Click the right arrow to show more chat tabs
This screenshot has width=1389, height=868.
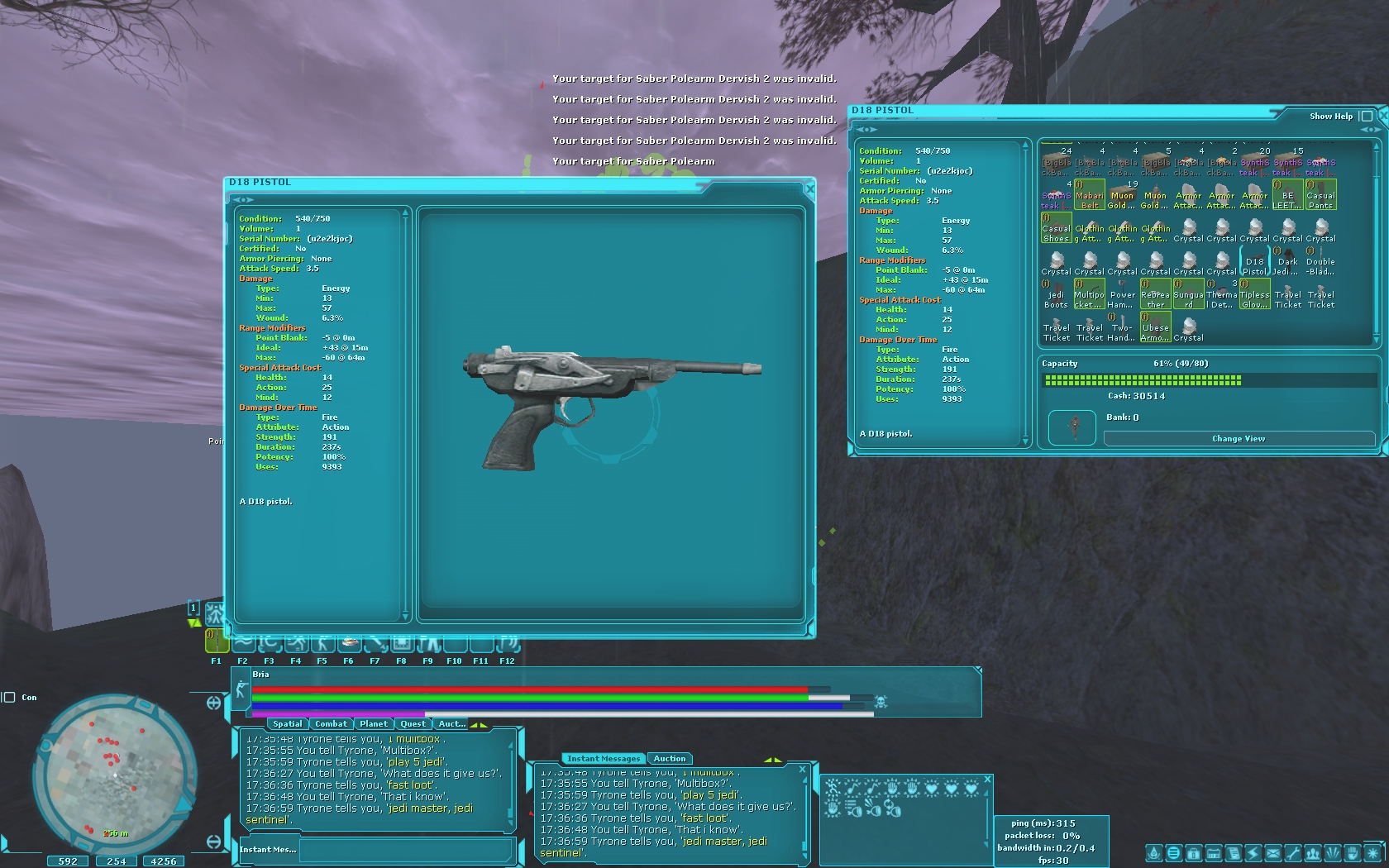pos(484,725)
